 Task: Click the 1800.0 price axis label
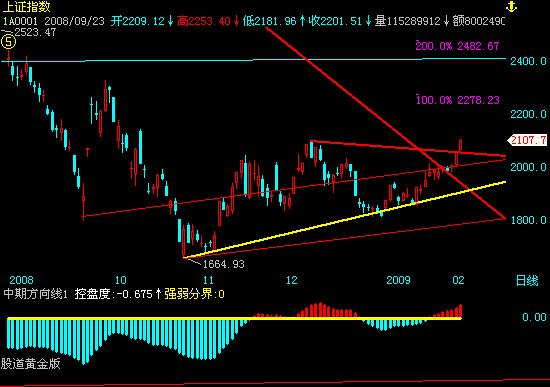528,220
